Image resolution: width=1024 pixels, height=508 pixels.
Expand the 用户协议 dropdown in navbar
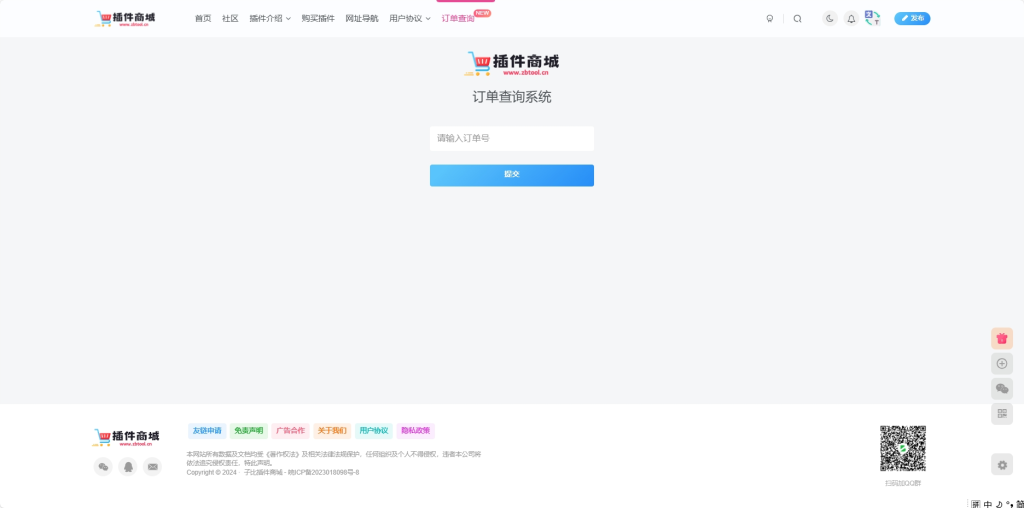[x=409, y=18]
